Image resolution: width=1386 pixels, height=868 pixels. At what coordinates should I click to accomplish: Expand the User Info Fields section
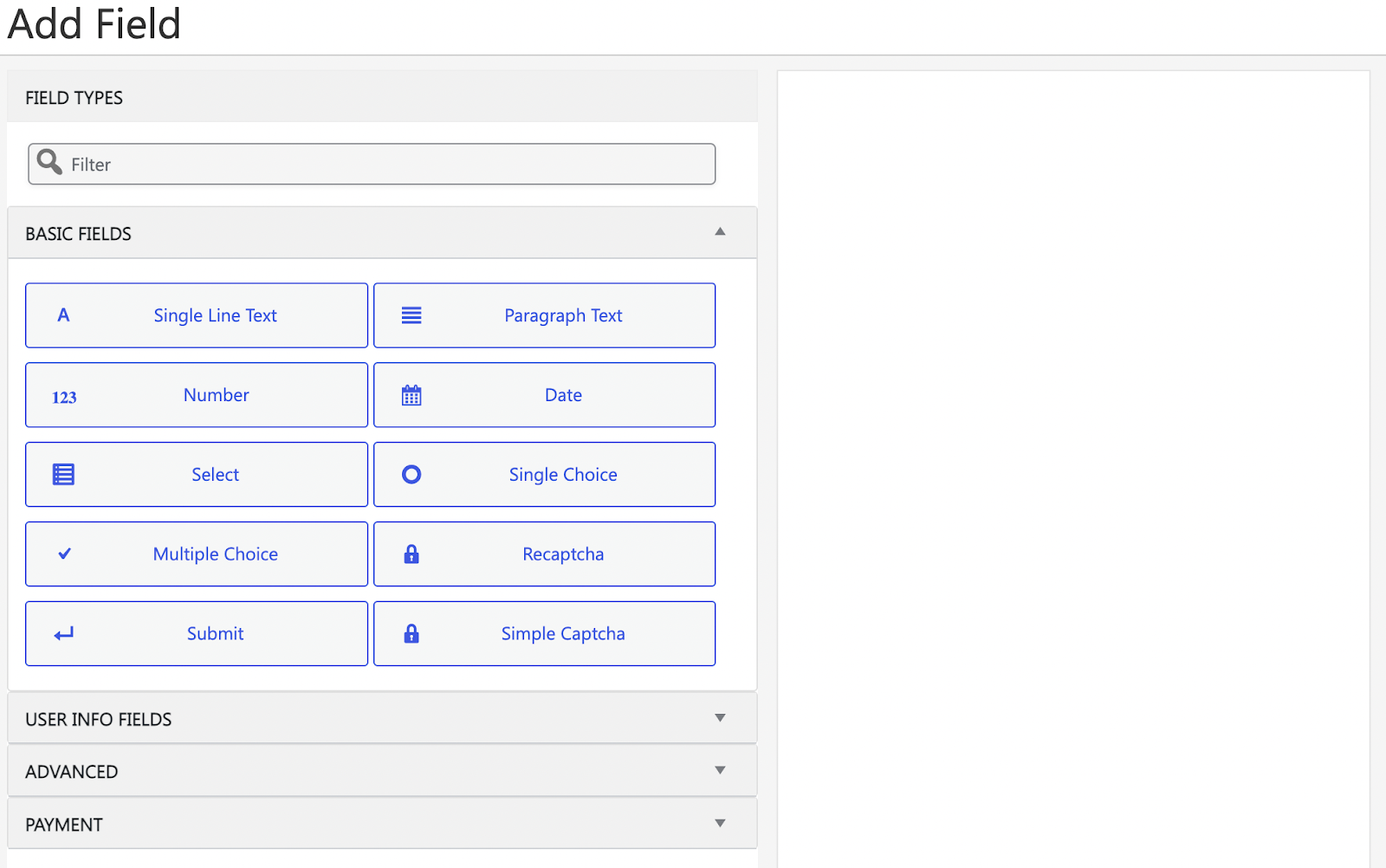coord(720,718)
